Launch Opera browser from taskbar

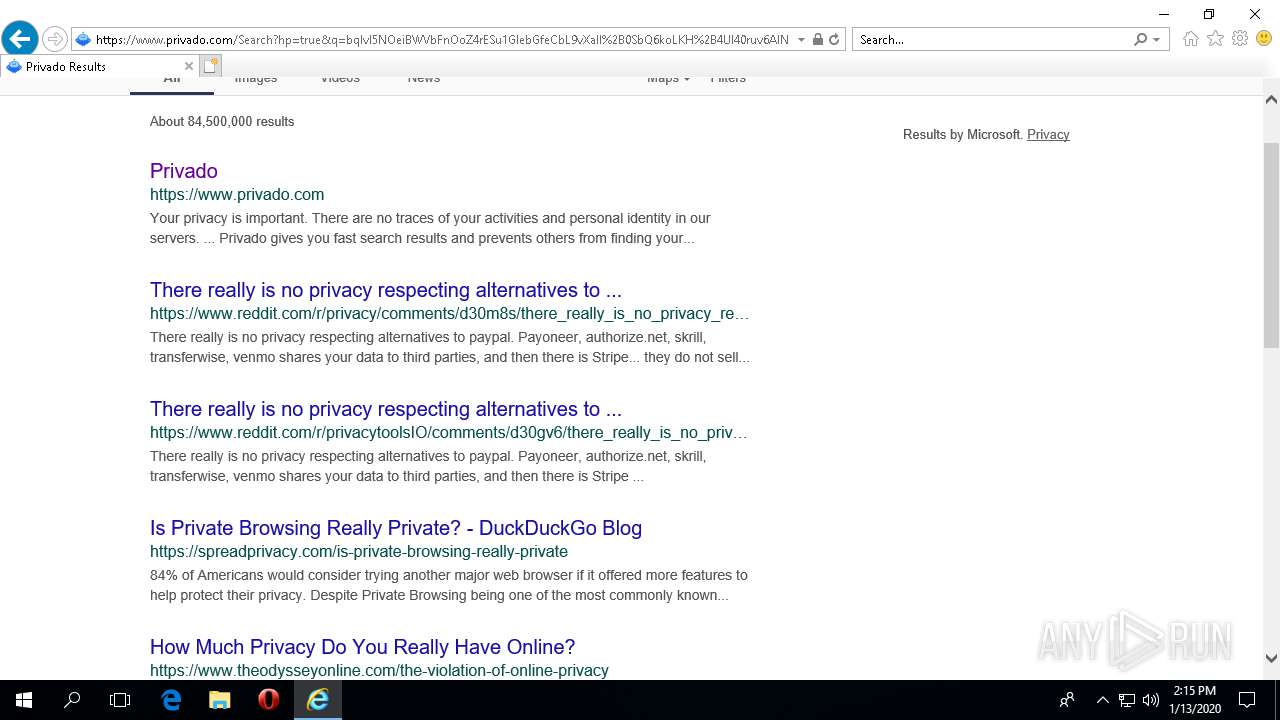tap(268, 700)
